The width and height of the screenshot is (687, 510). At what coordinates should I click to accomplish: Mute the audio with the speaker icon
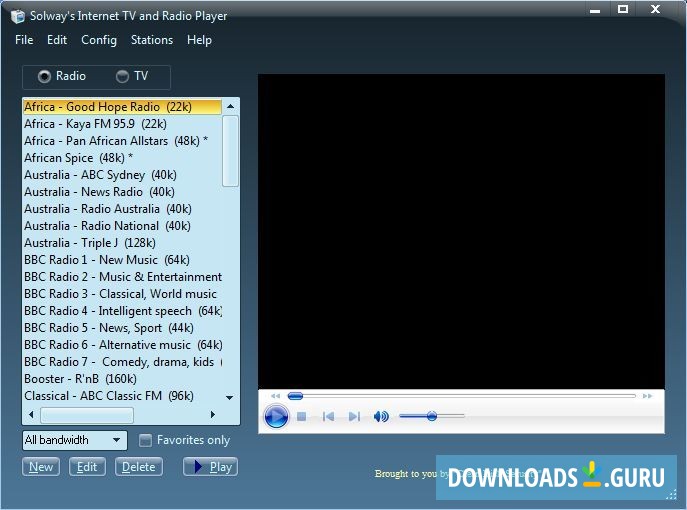(x=381, y=417)
